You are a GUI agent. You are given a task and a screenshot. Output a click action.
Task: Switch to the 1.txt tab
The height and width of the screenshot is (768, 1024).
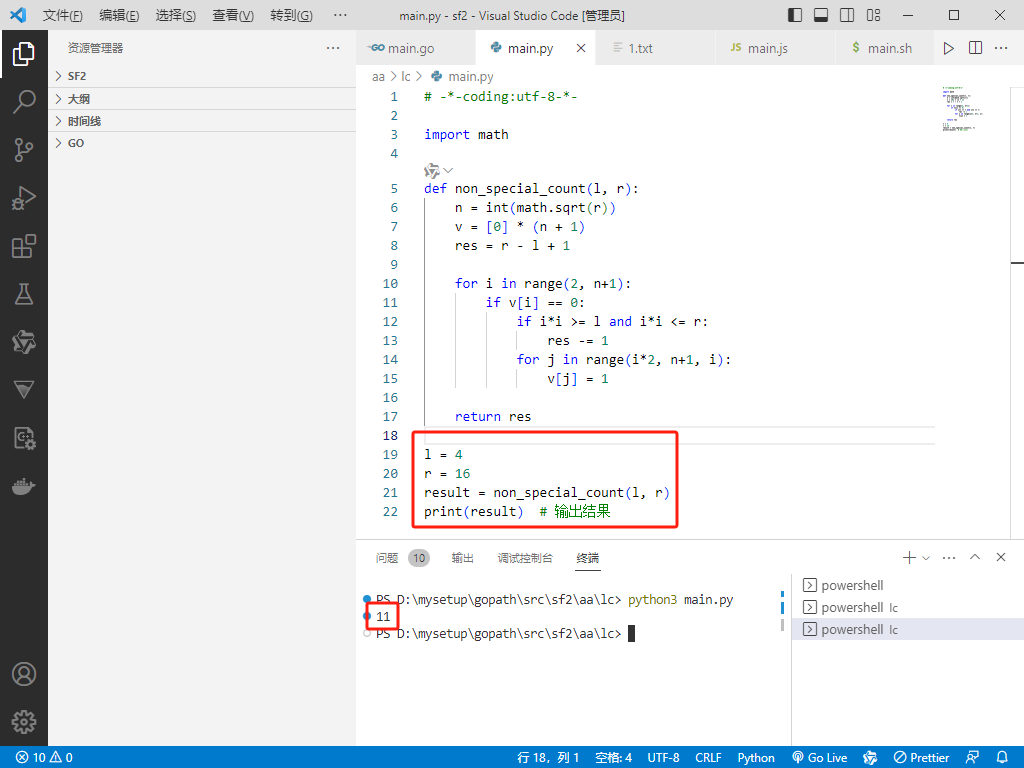click(x=654, y=48)
